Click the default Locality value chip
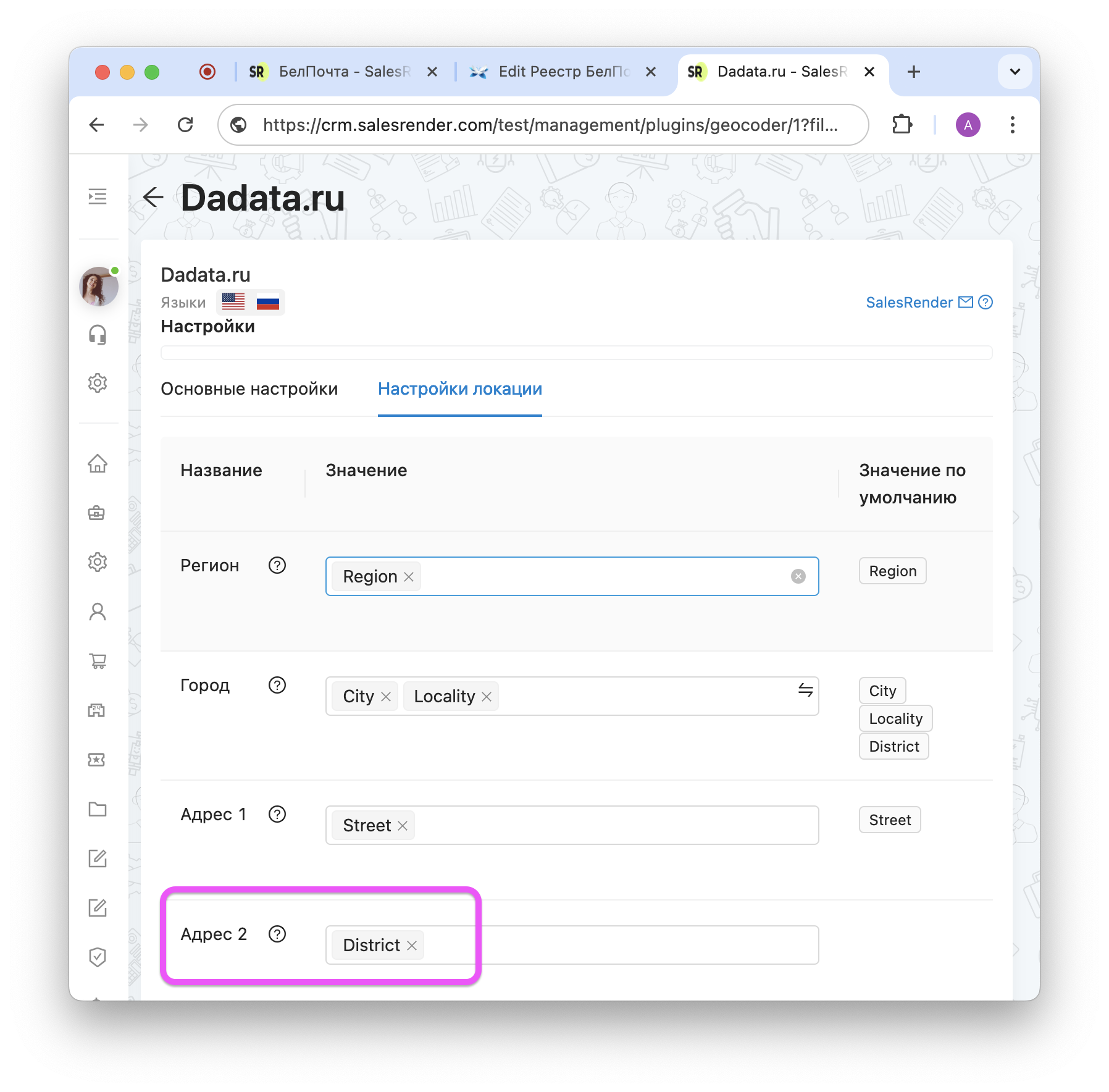1109x1092 pixels. pyautogui.click(x=895, y=718)
